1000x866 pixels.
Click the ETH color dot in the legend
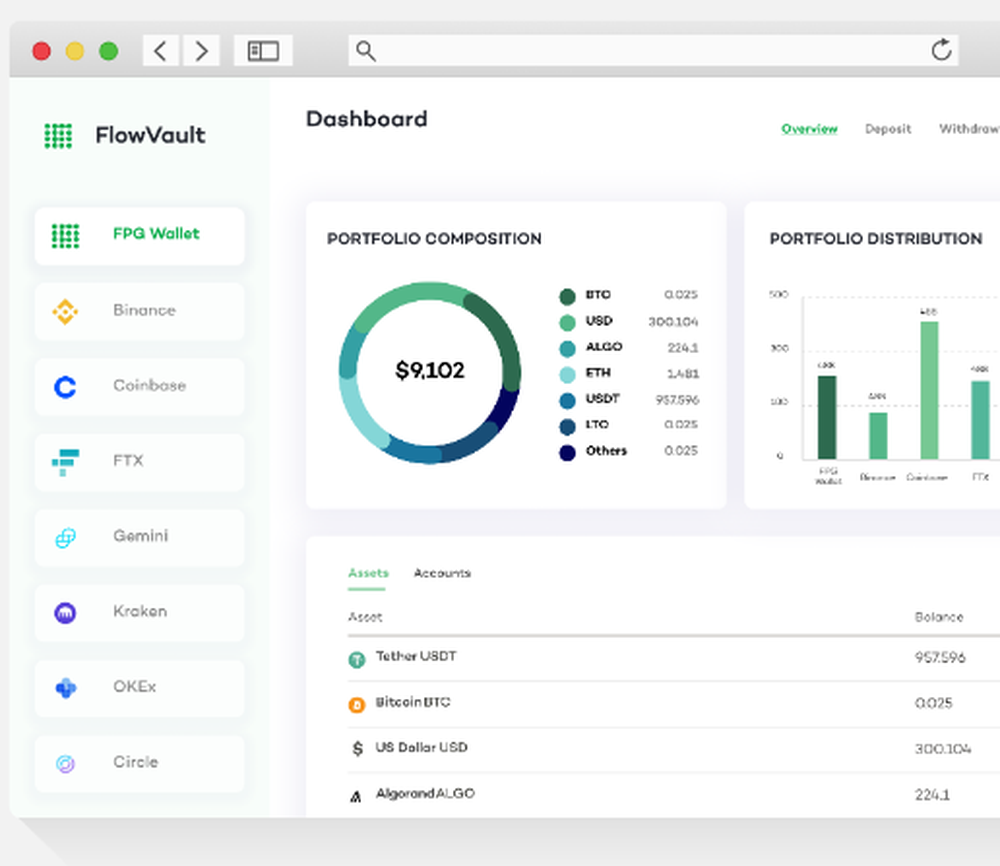567,375
